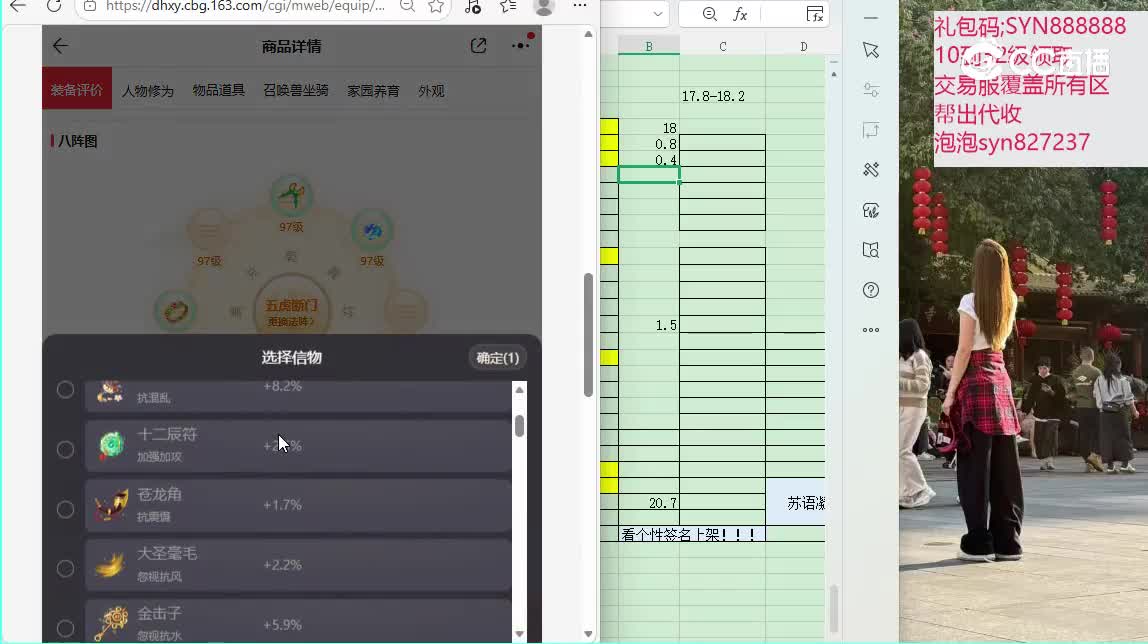
Task: Open the browser settings three-dot menu
Action: coord(579,5)
